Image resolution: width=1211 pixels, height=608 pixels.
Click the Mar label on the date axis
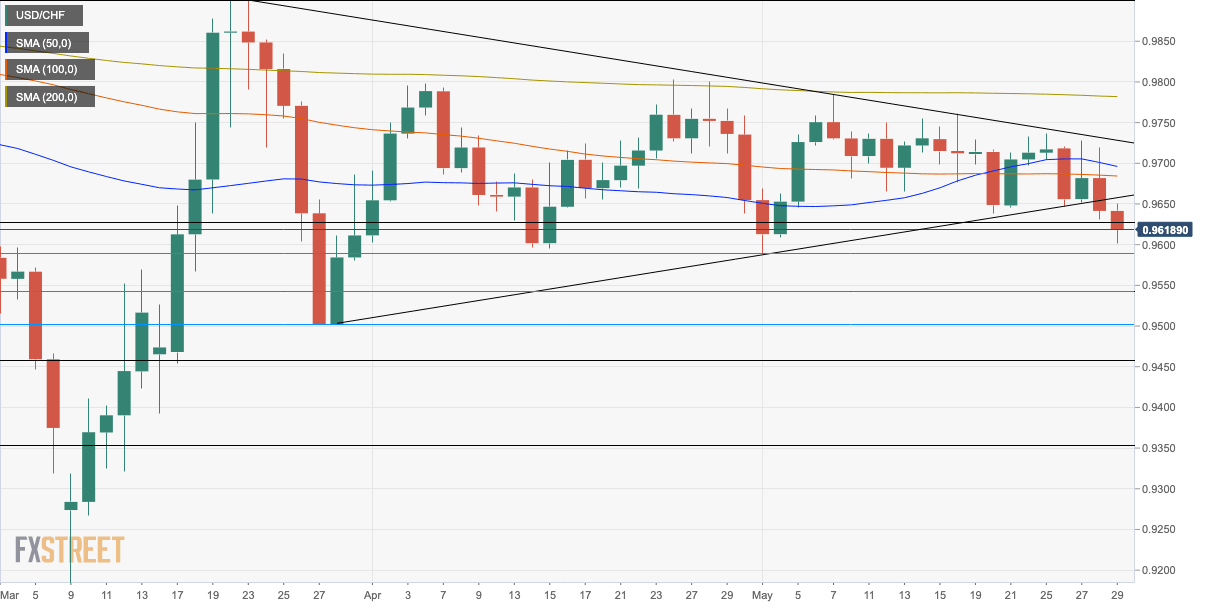coord(8,595)
